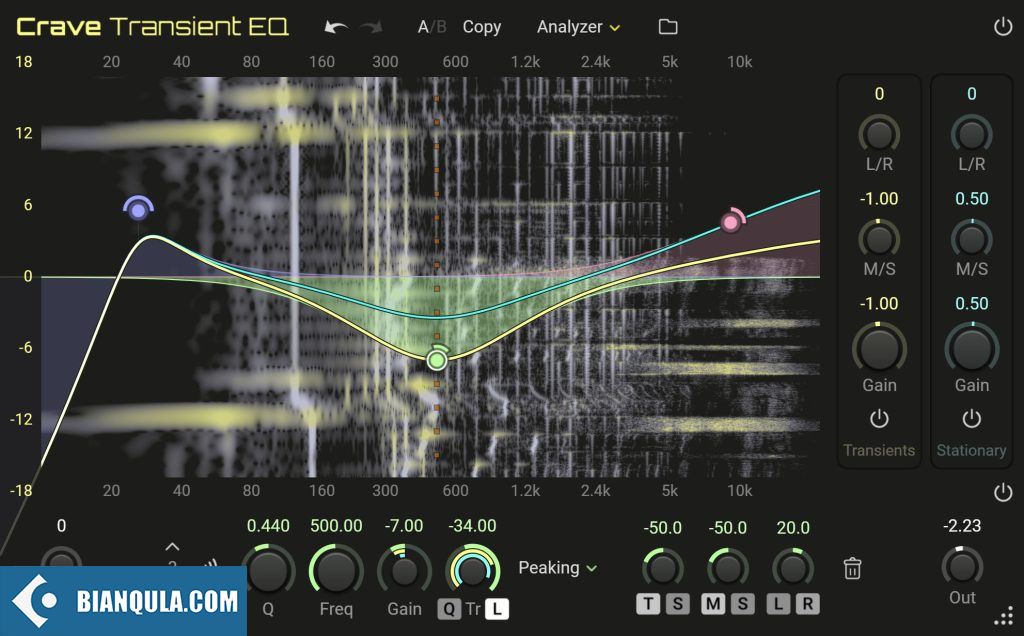Click the transient threshold knob showing -34.00
1024x636 pixels.
pos(472,571)
